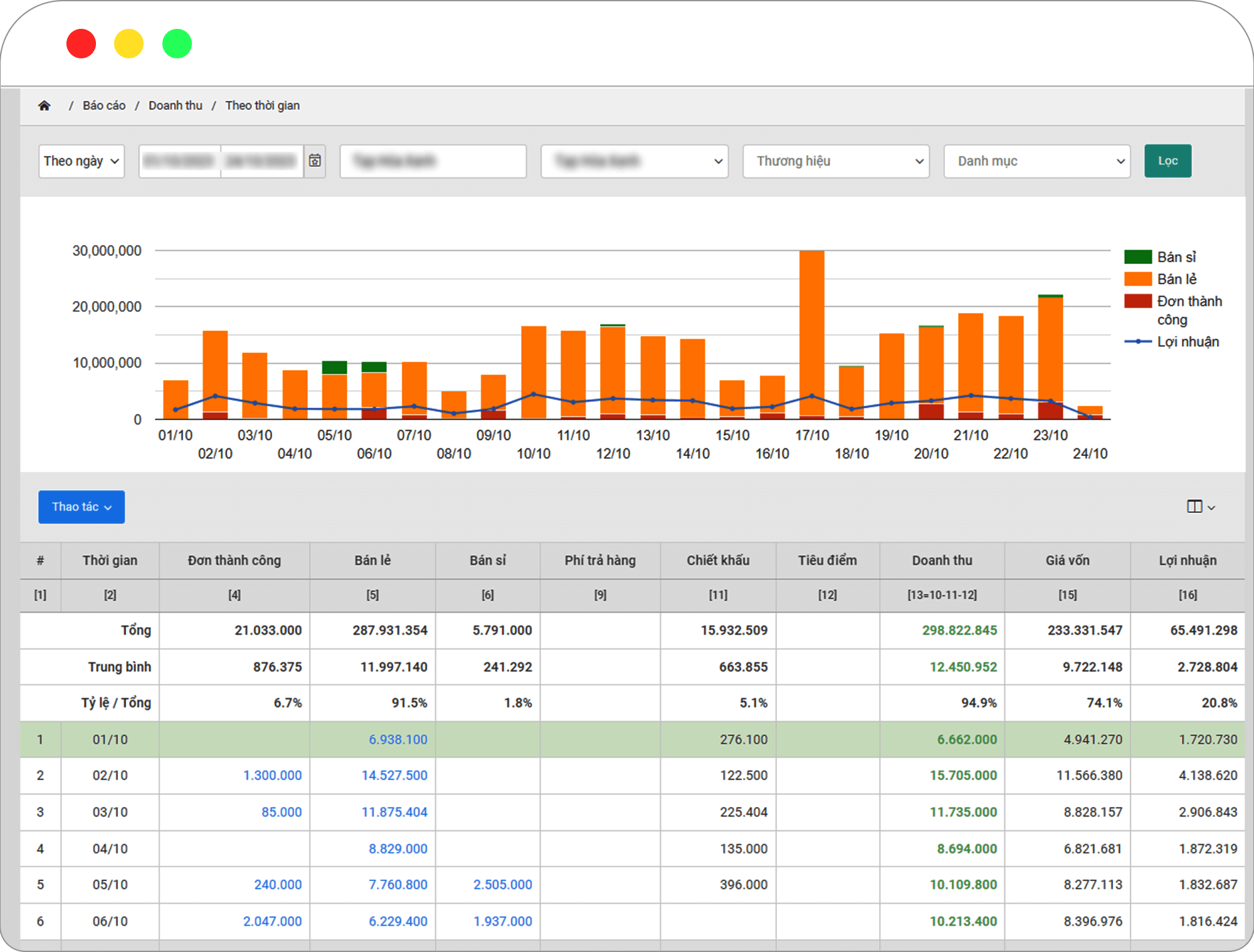Go to Báo cáo breadcrumb

(104, 105)
